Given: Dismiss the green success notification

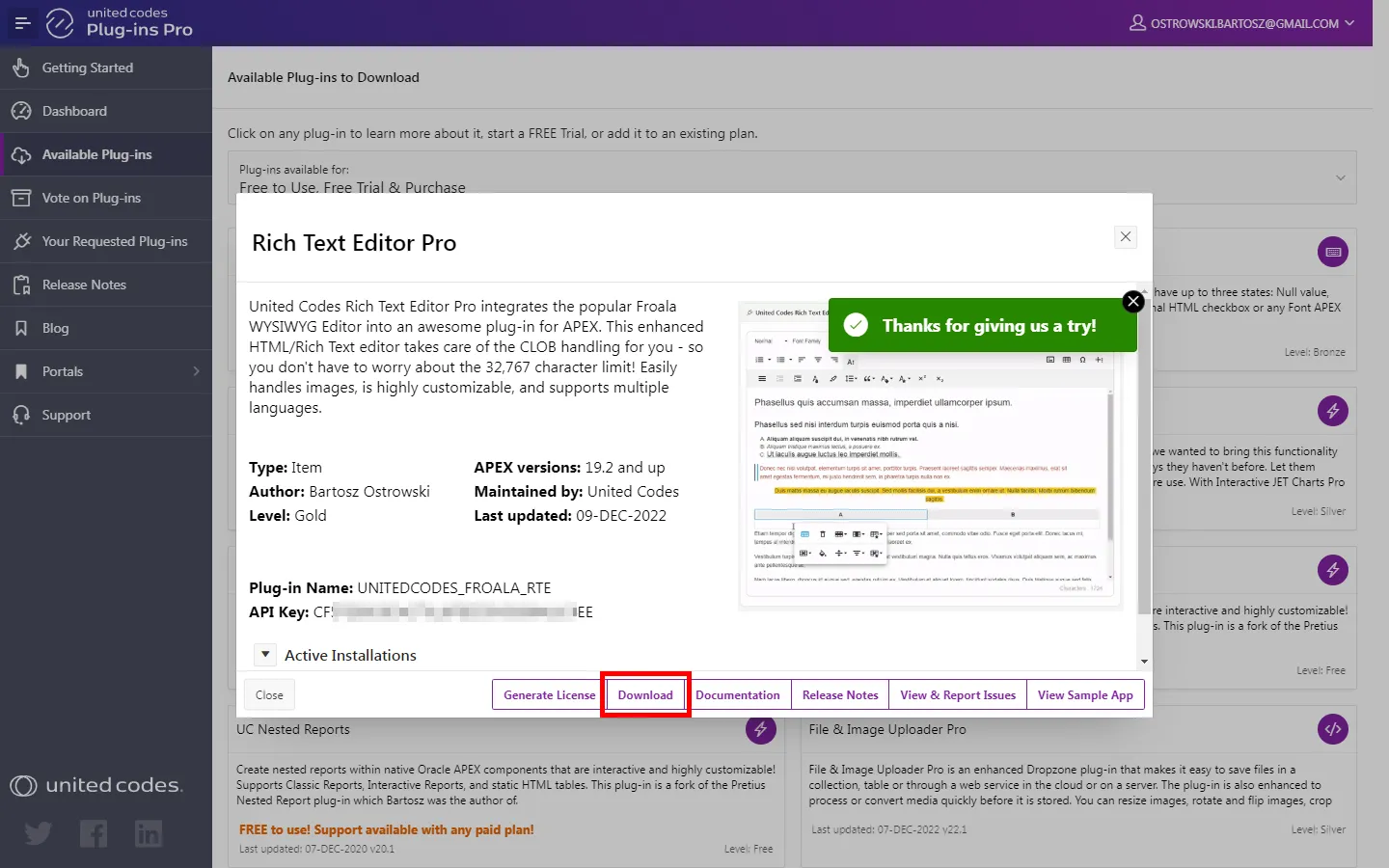Looking at the screenshot, I should pos(1133,302).
